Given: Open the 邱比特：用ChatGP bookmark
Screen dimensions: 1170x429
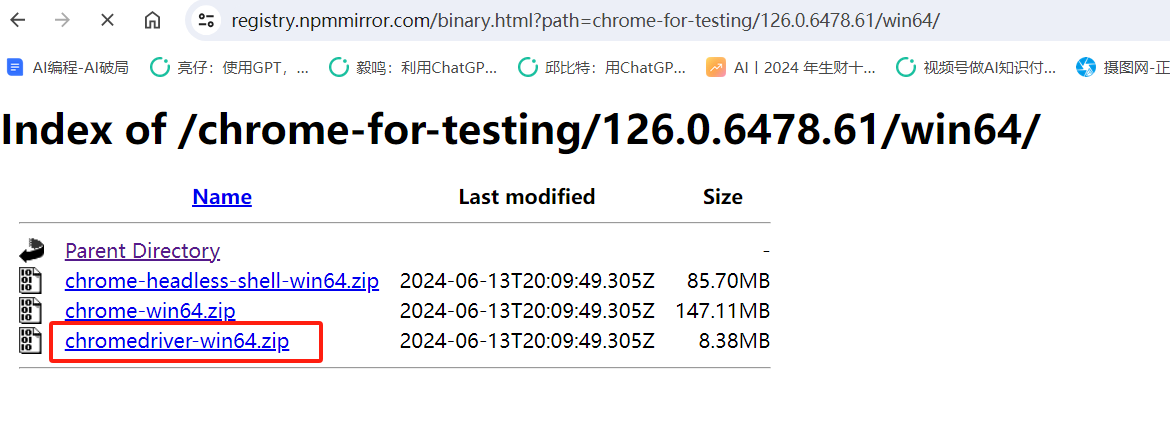Looking at the screenshot, I should pyautogui.click(x=601, y=68).
